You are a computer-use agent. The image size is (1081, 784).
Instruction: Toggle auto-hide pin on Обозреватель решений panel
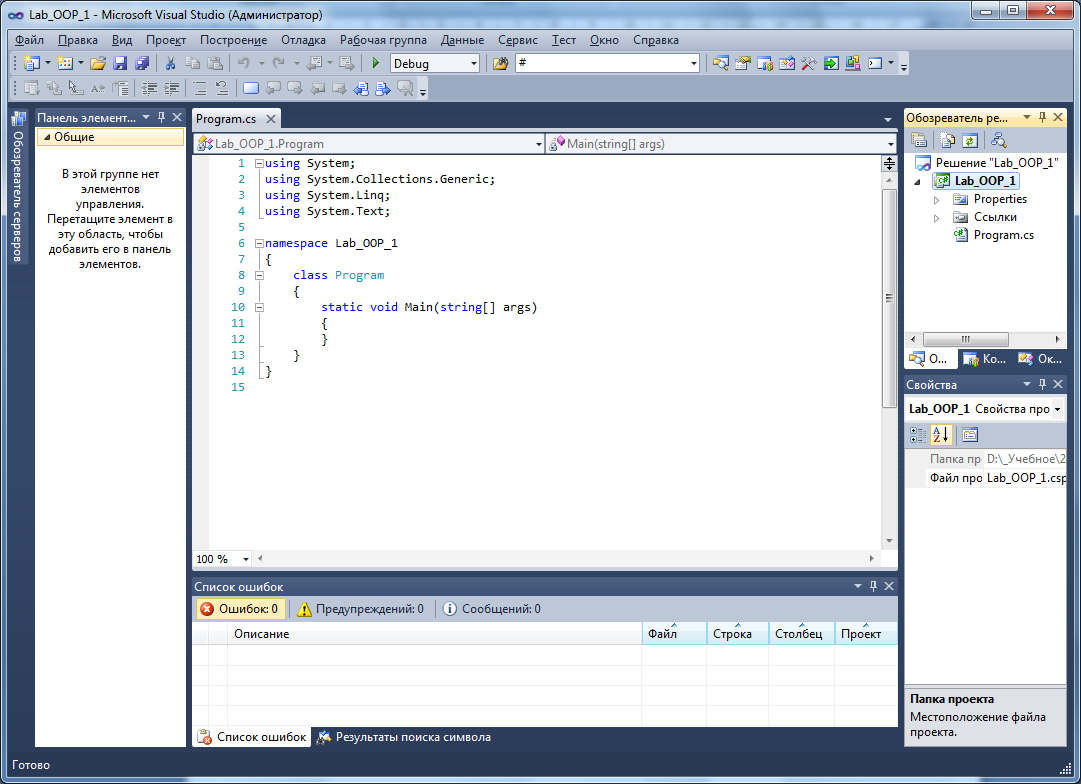[x=1042, y=117]
